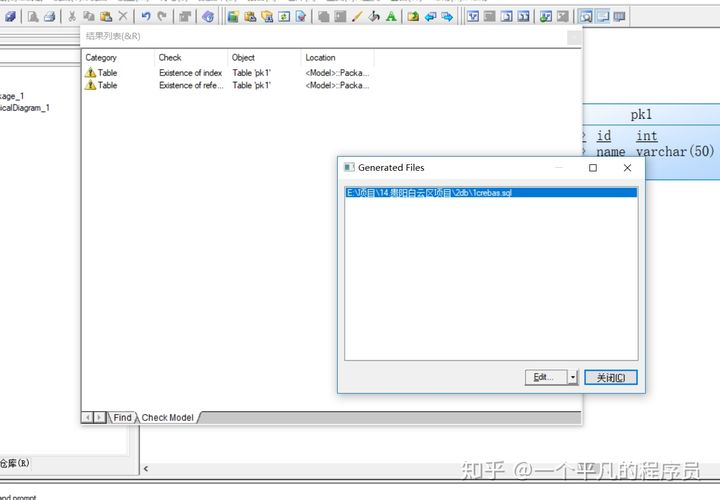Screen dimensions: 720x500
Task: Click the Cut scissors icon
Action: pos(72,17)
